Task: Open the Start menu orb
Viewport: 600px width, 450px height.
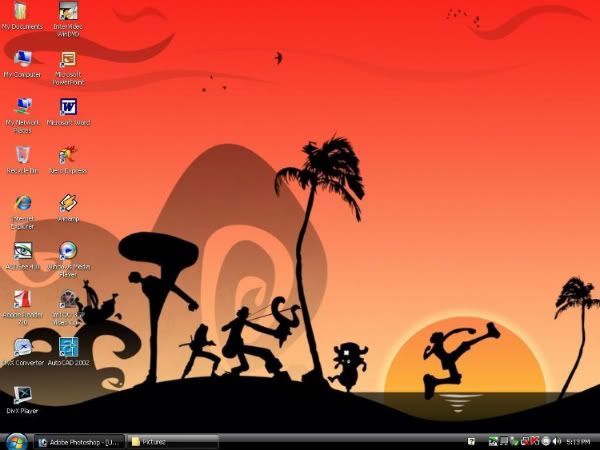Action: pos(16,442)
